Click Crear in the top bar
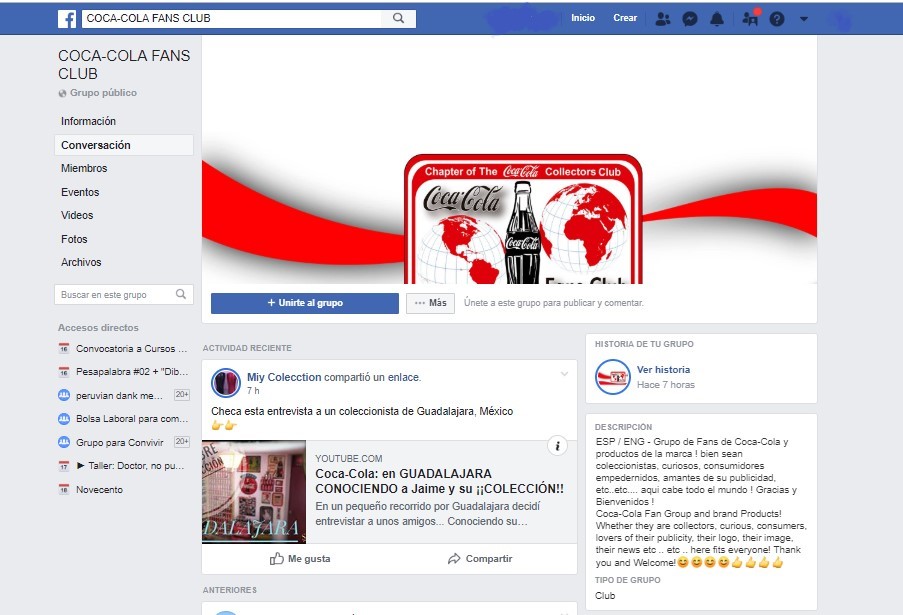 point(625,18)
